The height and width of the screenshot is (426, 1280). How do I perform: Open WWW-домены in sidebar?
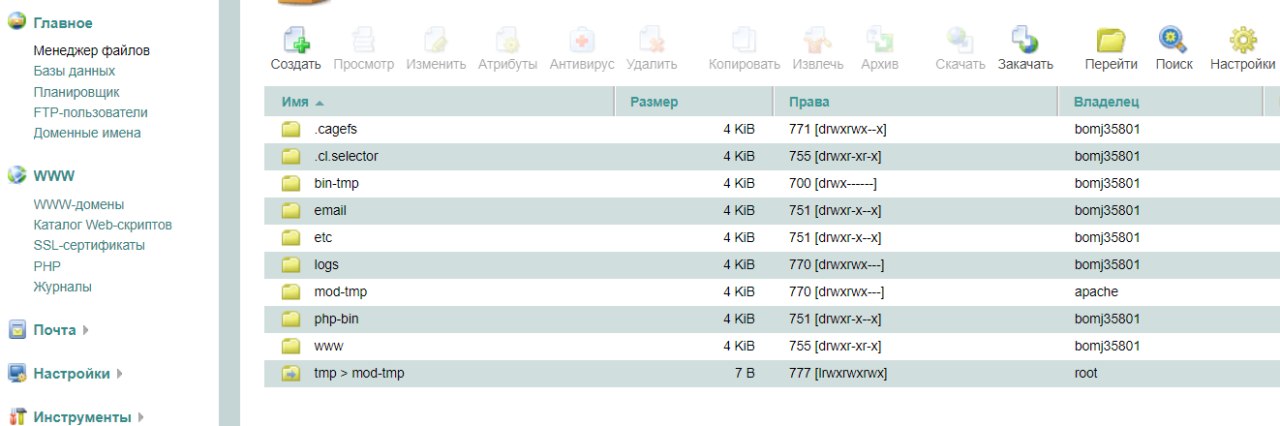(79, 204)
